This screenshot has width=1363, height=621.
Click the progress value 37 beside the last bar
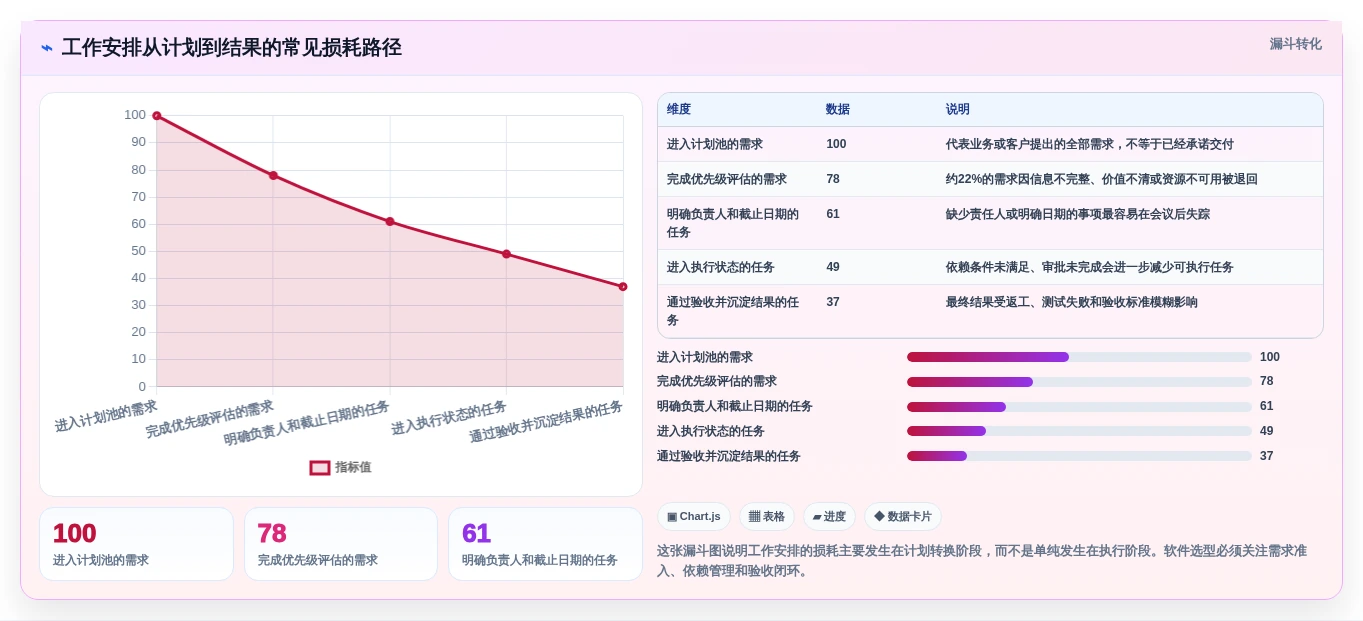1267,456
